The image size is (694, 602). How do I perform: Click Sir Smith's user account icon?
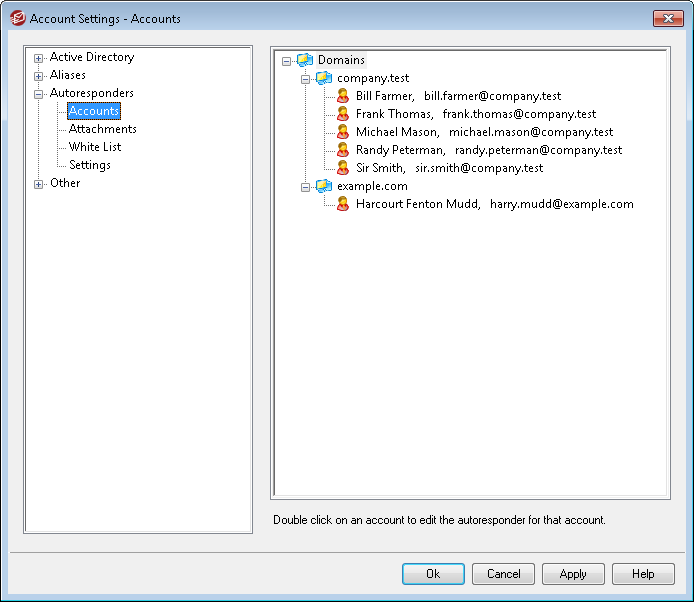point(343,168)
